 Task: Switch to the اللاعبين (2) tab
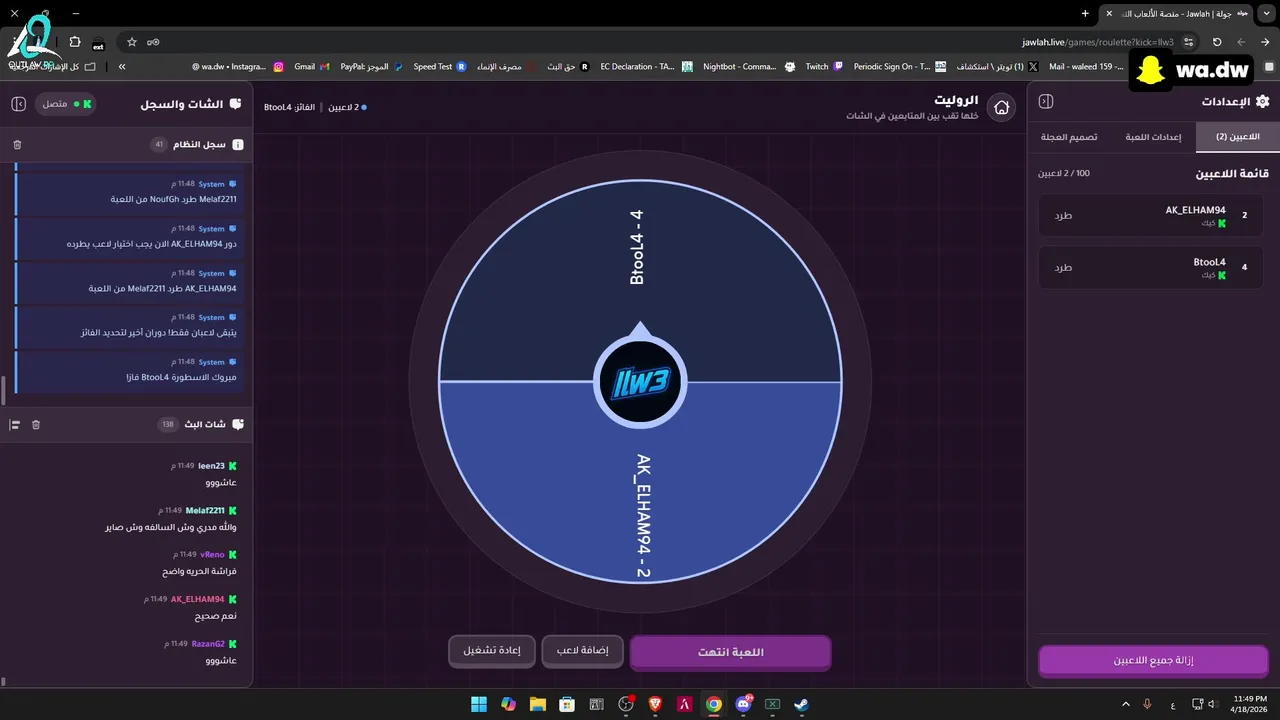tap(1237, 137)
